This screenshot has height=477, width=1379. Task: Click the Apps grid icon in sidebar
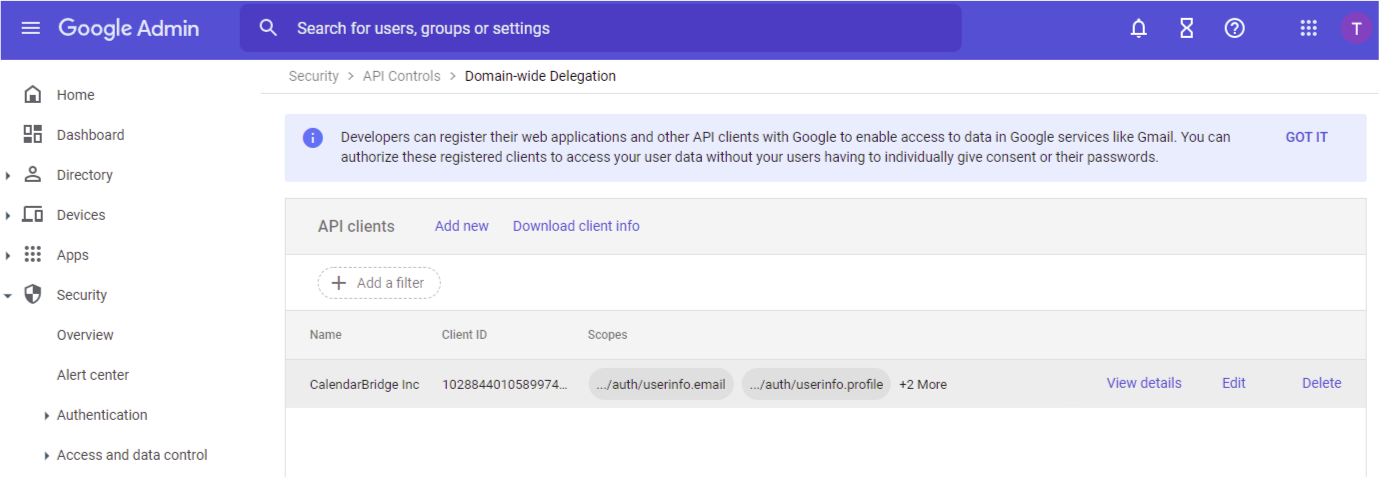click(x=32, y=254)
